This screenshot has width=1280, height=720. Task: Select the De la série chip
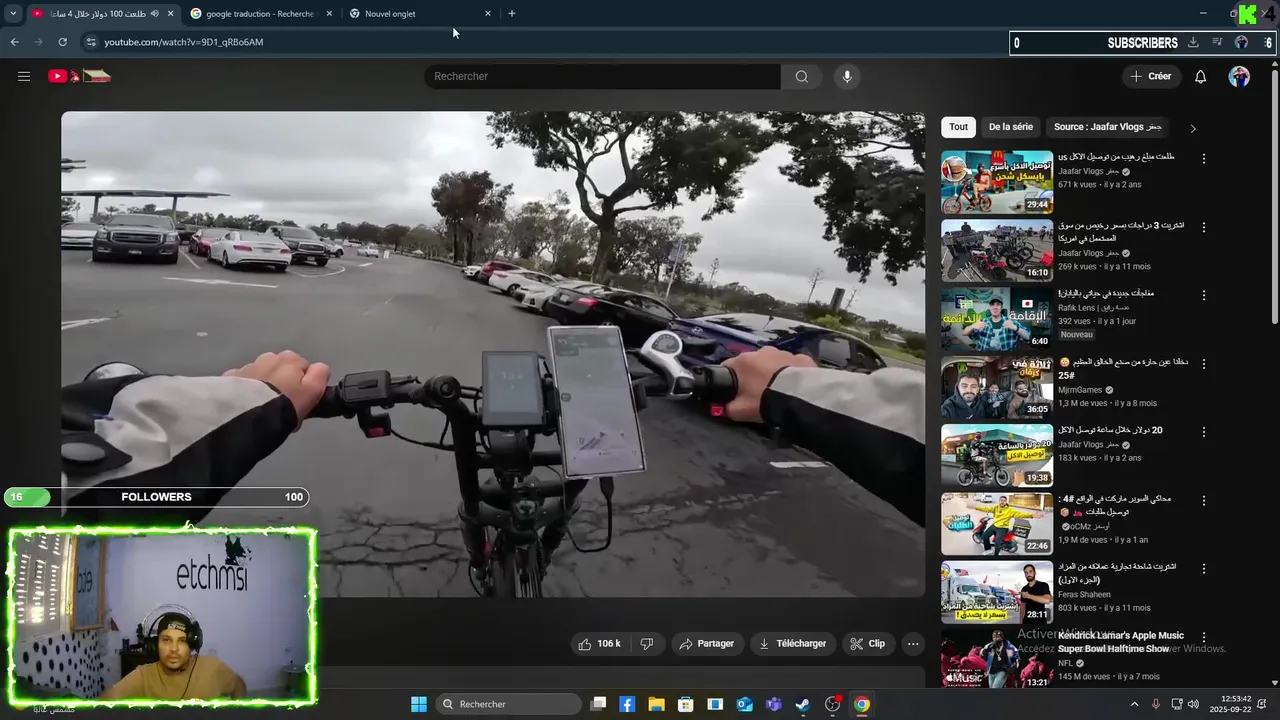click(x=1011, y=127)
